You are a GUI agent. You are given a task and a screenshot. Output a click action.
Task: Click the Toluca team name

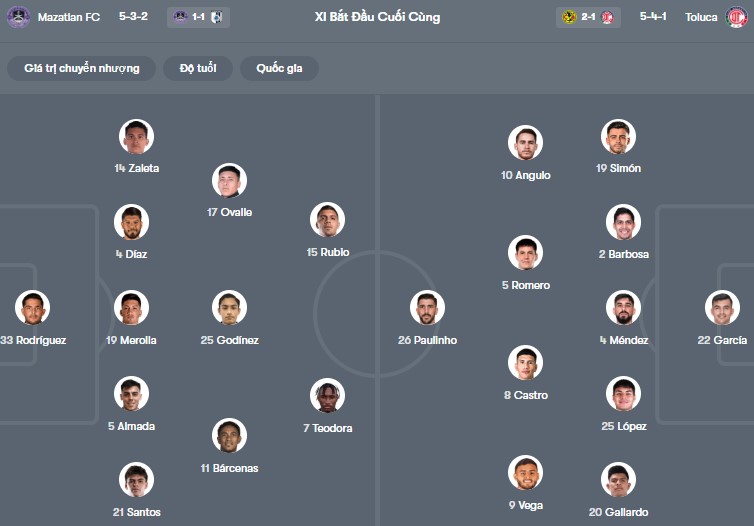[701, 17]
